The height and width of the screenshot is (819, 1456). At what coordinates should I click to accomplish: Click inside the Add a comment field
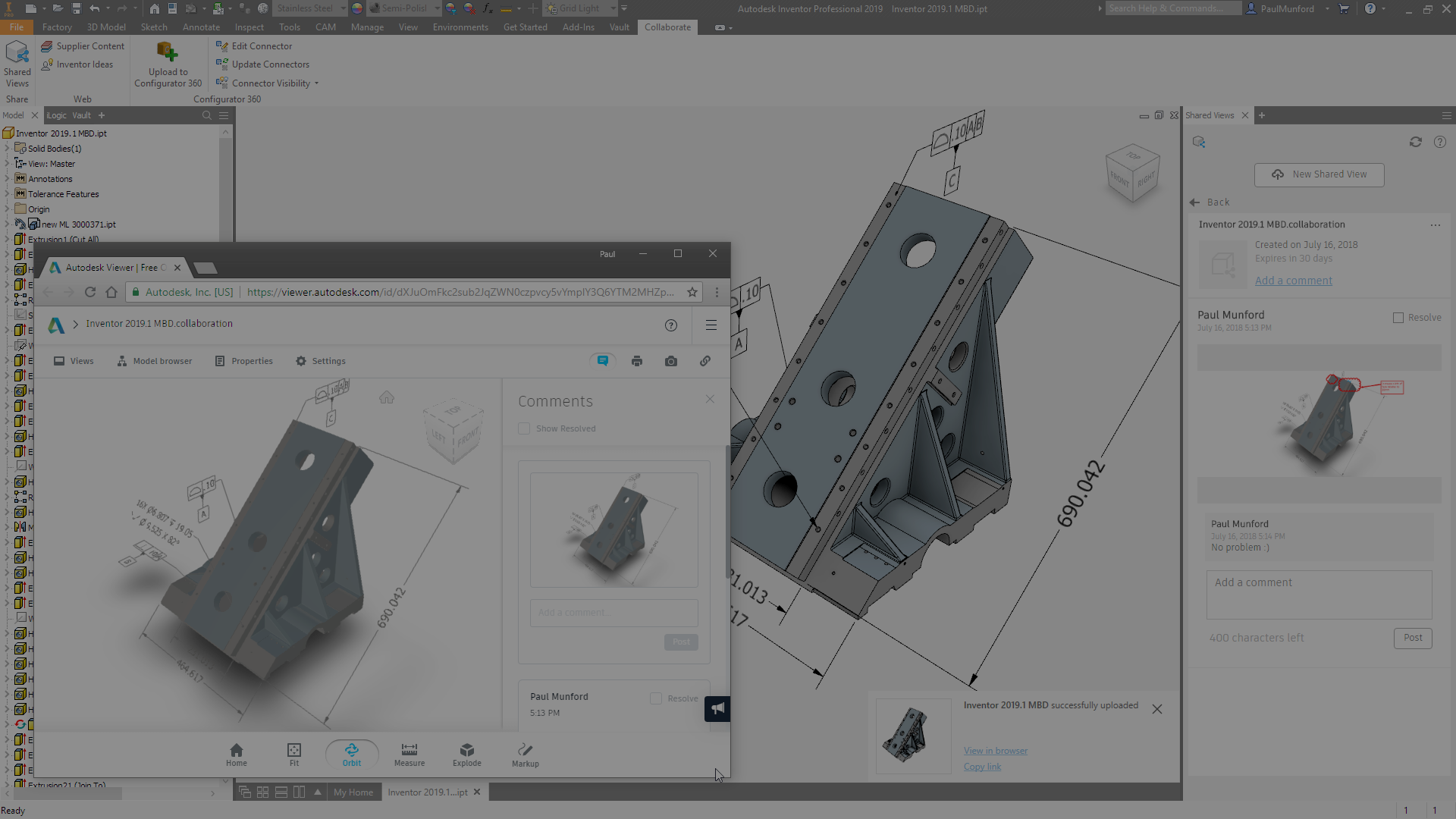coord(613,613)
